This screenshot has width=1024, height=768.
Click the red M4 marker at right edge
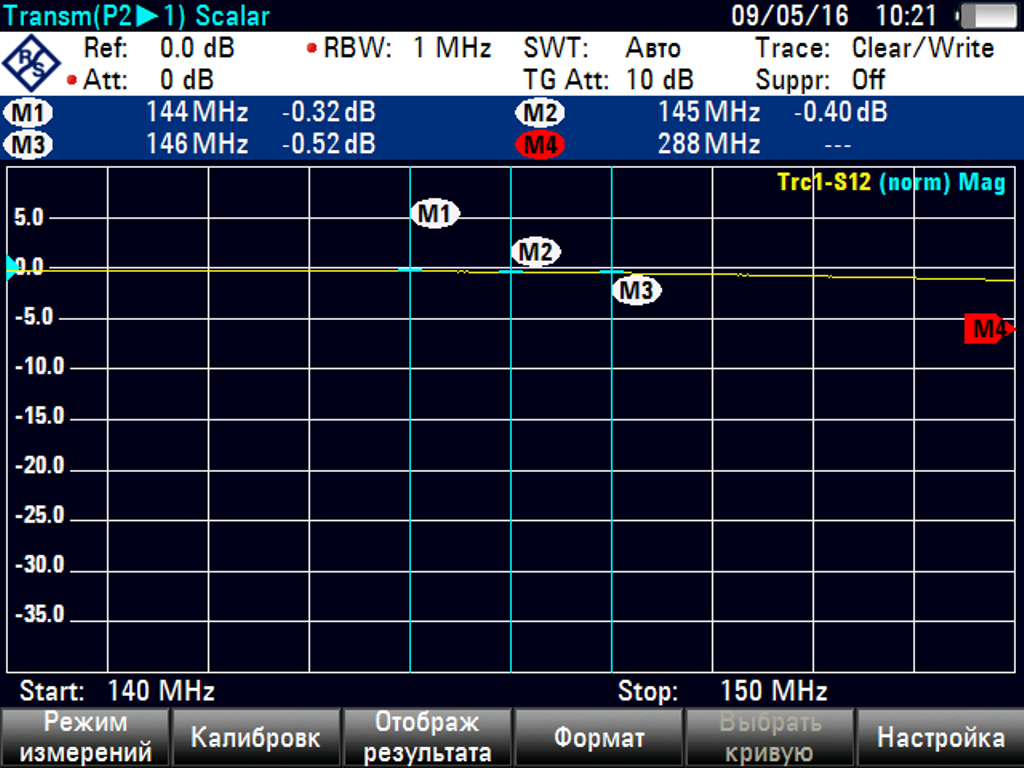988,329
